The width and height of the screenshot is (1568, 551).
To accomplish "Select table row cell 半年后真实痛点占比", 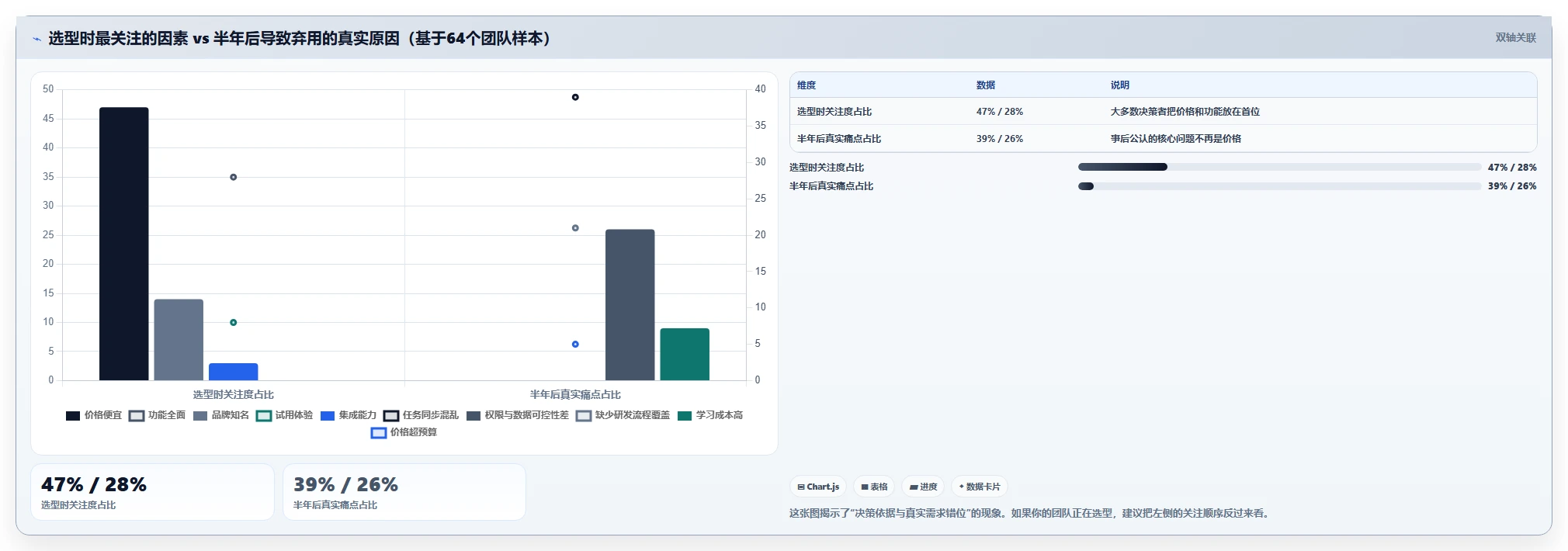I will (x=839, y=139).
